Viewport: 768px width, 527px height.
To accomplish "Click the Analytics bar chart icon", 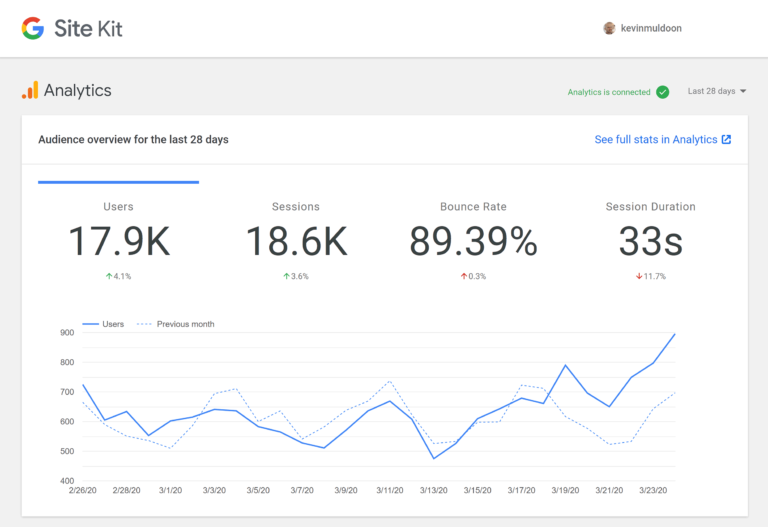I will pos(30,90).
